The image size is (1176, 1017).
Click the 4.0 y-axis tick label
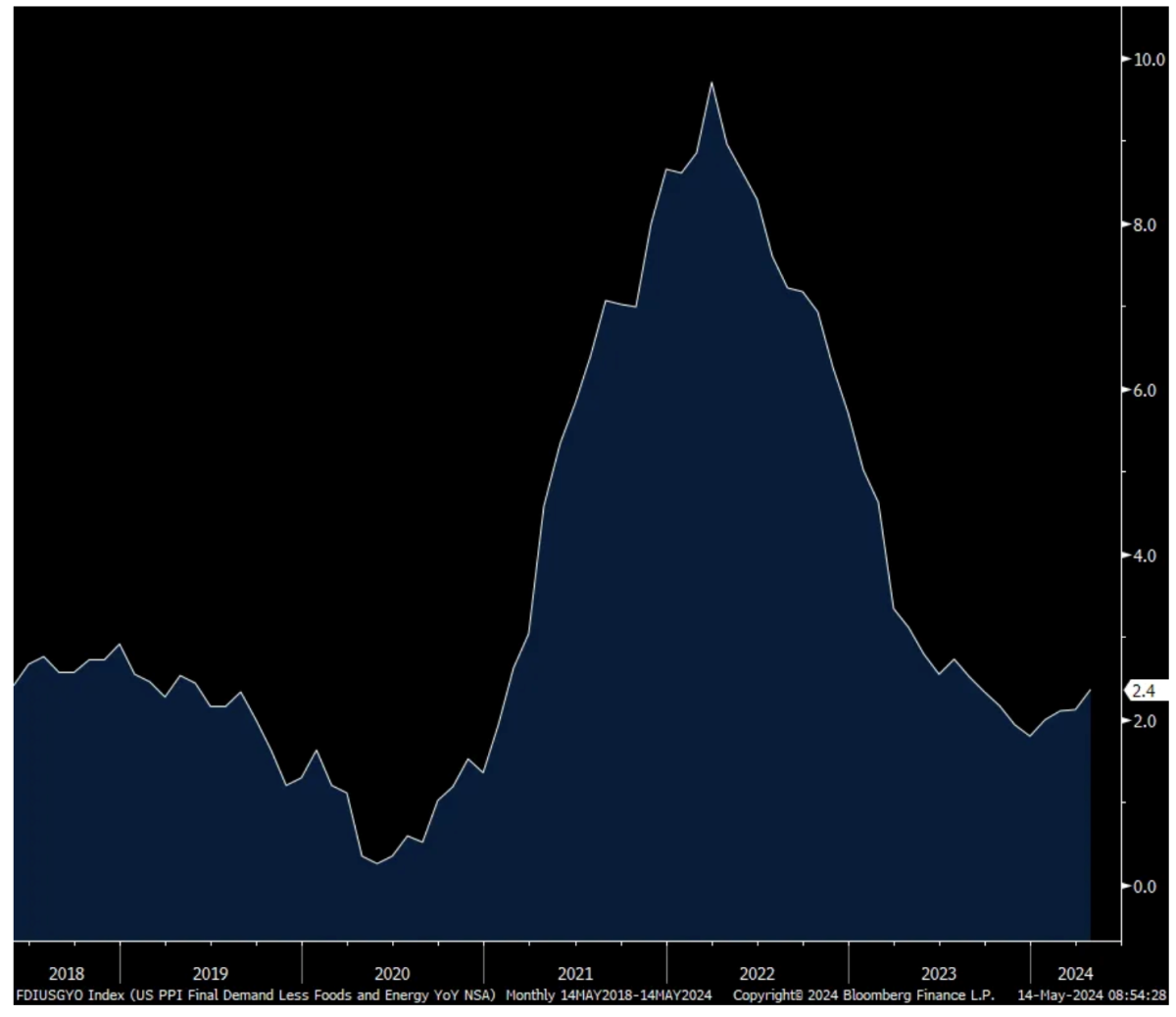coord(1144,556)
